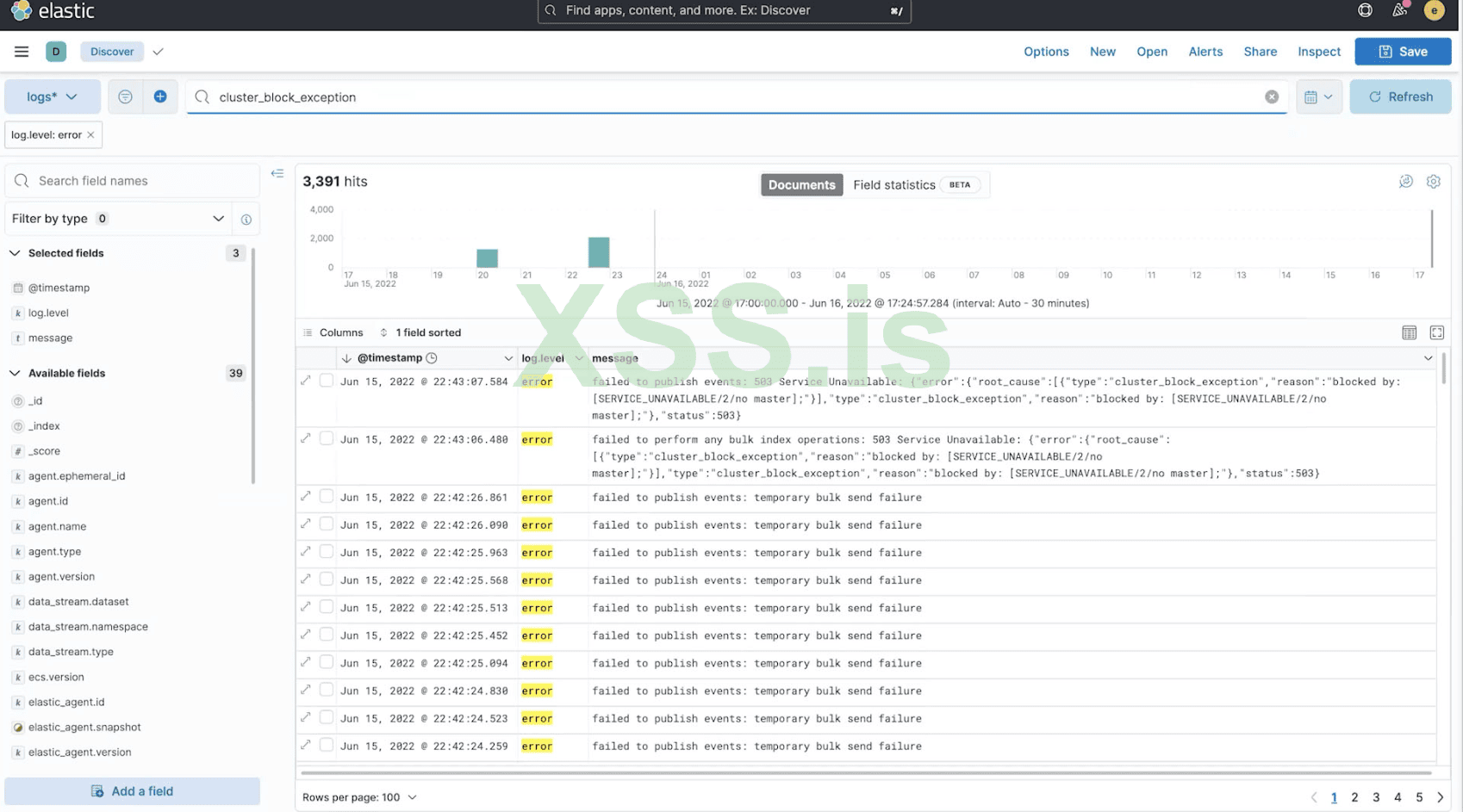Image resolution: width=1463 pixels, height=812 pixels.
Task: Check the 22:42:25.963 row checkbox
Action: (x=327, y=551)
